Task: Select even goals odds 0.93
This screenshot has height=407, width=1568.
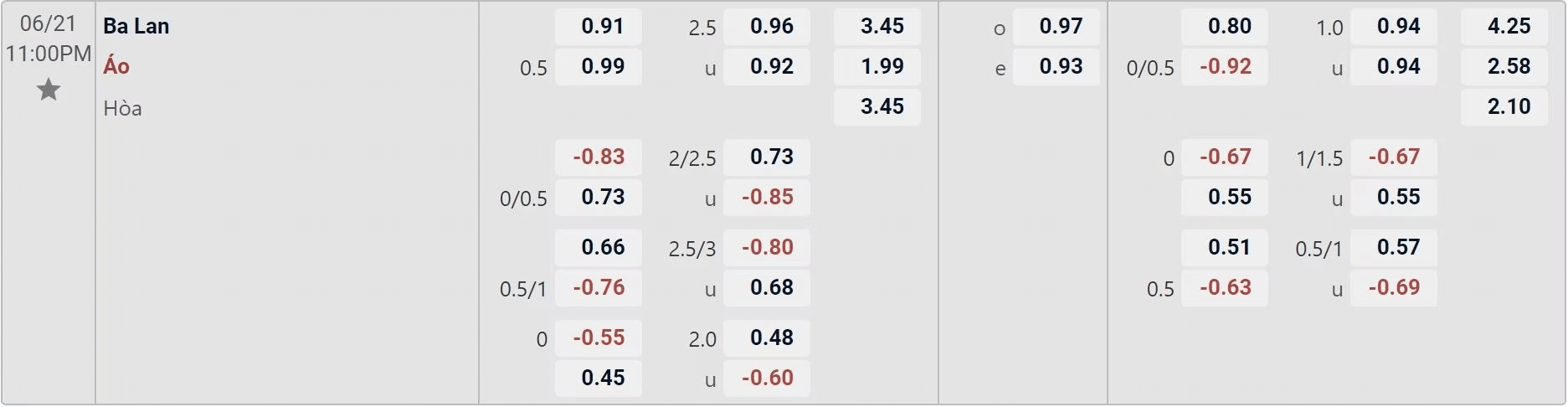Action: pyautogui.click(x=1056, y=66)
